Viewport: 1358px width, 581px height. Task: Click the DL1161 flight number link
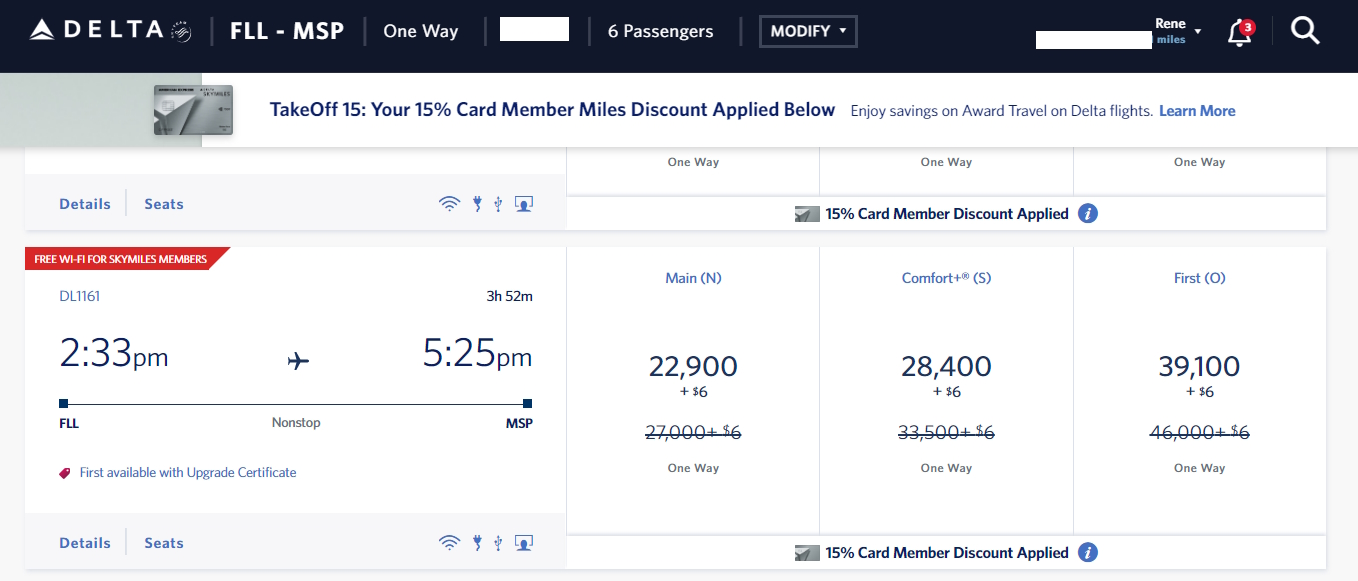(x=80, y=296)
